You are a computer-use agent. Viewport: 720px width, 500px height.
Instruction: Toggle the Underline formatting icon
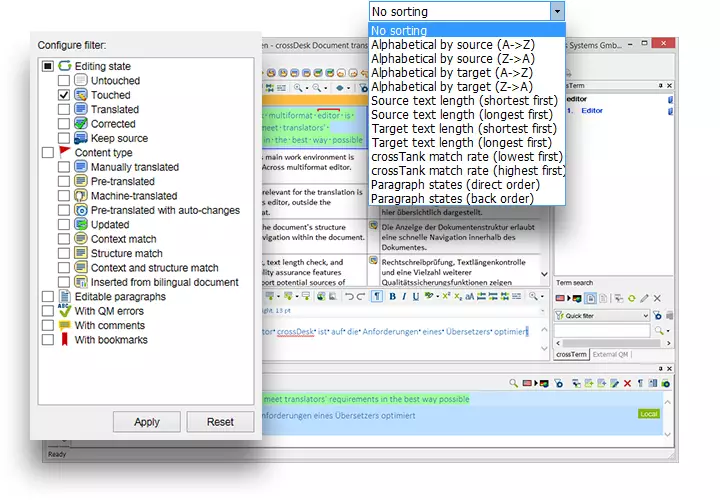point(415,296)
